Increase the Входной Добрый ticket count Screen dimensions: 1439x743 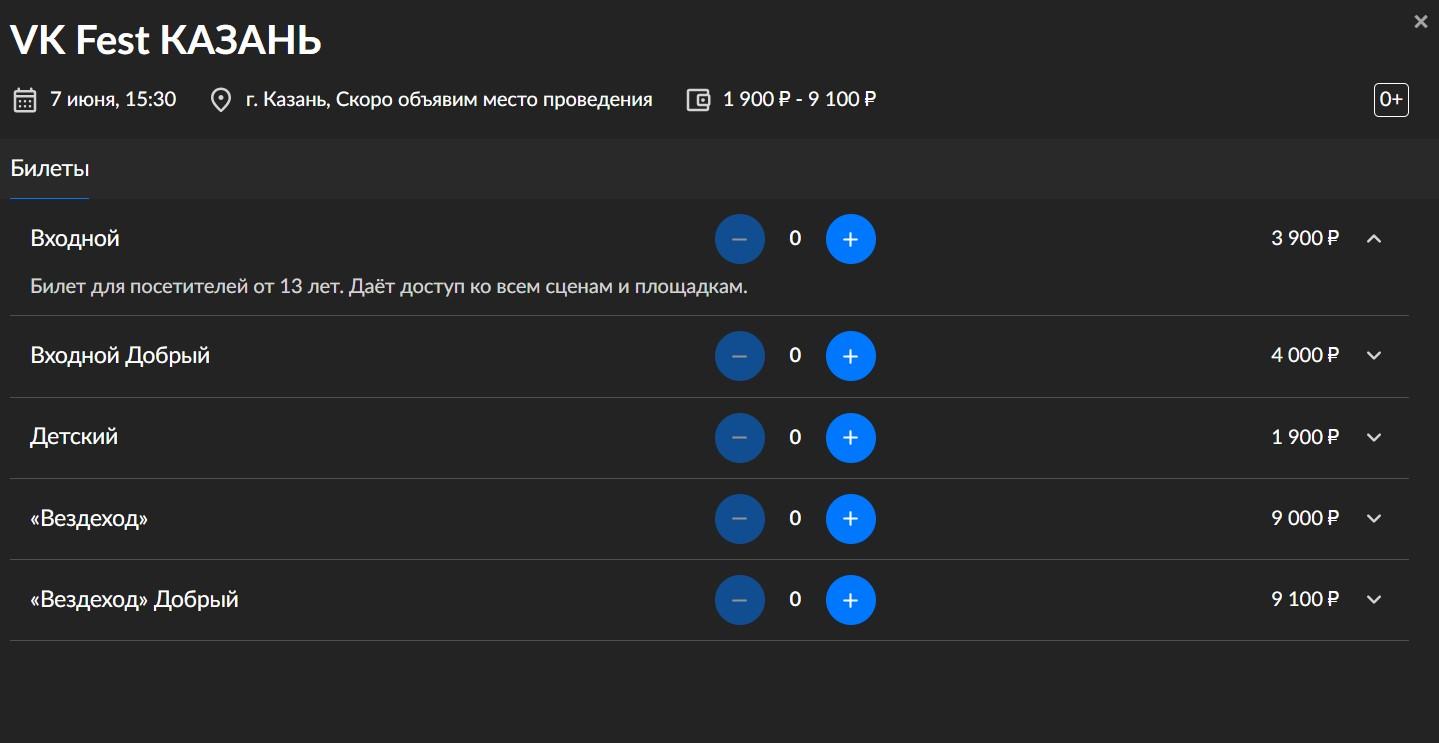[850, 356]
